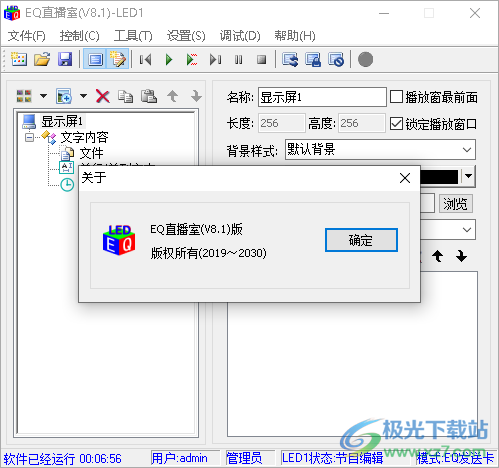
Task: Click the send-to-screen monitor arrows icon
Action: pos(290,60)
